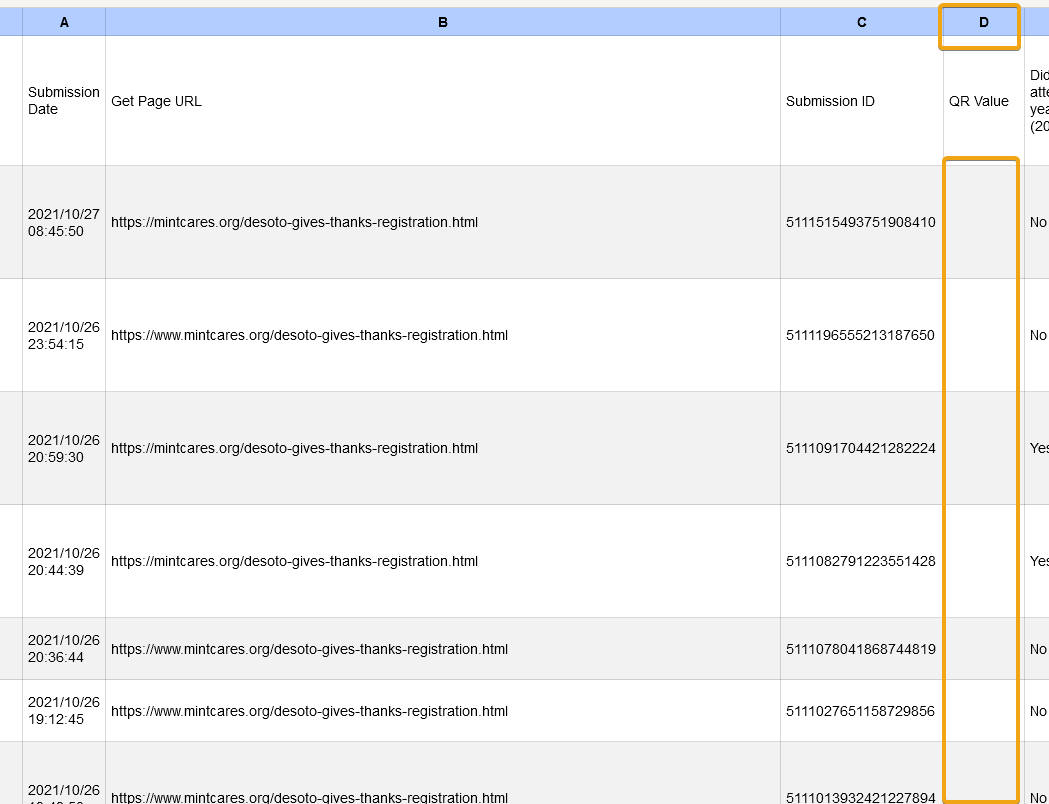Select the date cell 2021/10/26 23:54:15
This screenshot has width=1049, height=804.
[x=64, y=335]
